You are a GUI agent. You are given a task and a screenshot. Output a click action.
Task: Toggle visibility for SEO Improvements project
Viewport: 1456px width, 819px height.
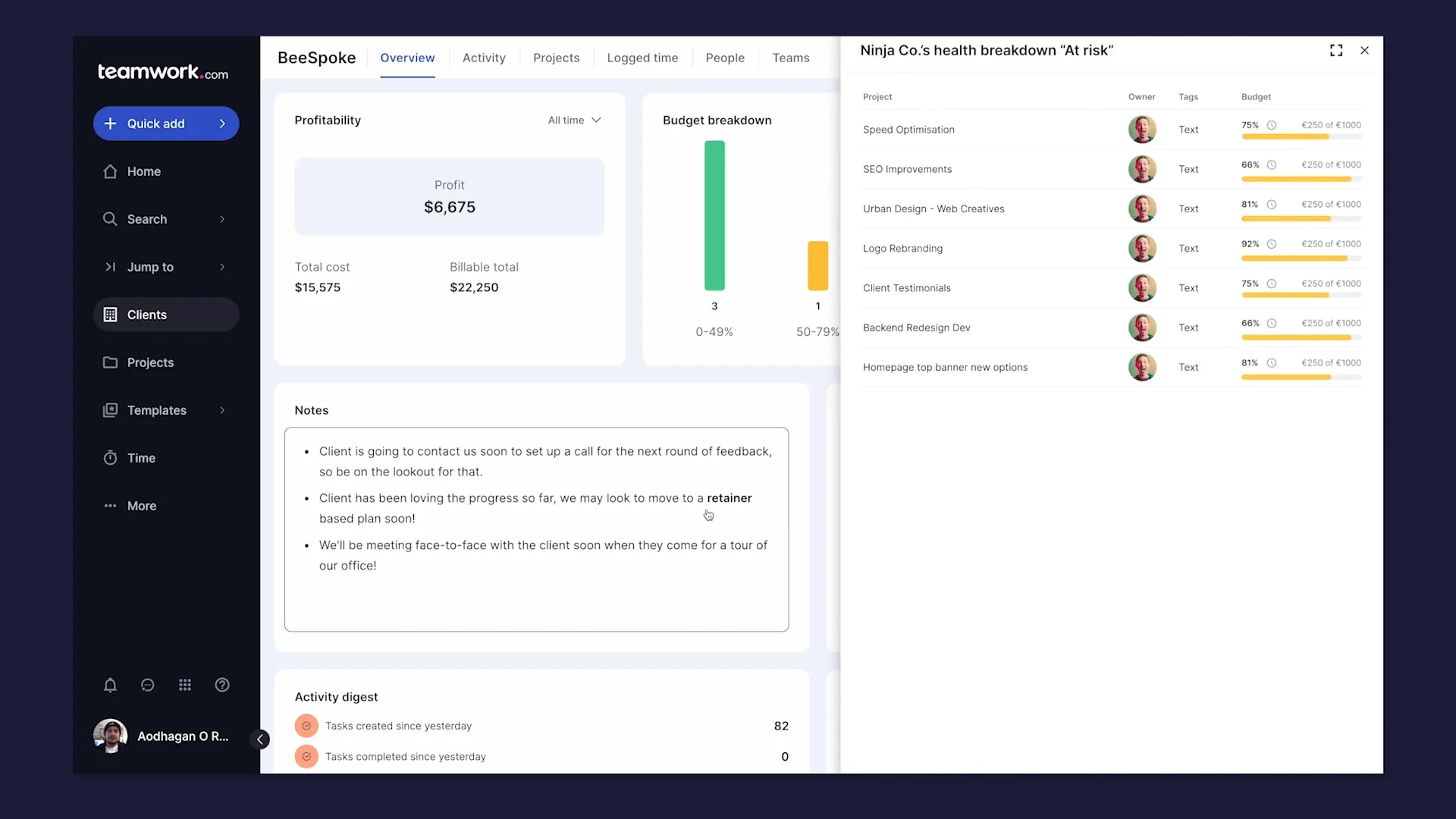[x=1272, y=164]
